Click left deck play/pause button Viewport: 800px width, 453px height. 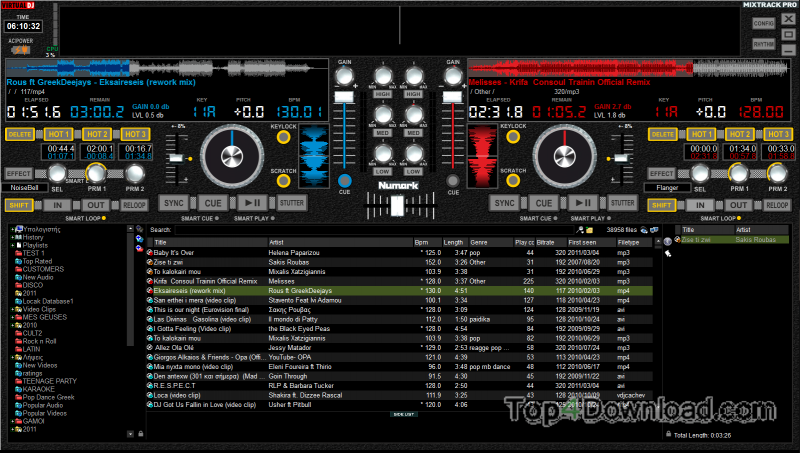pos(252,203)
